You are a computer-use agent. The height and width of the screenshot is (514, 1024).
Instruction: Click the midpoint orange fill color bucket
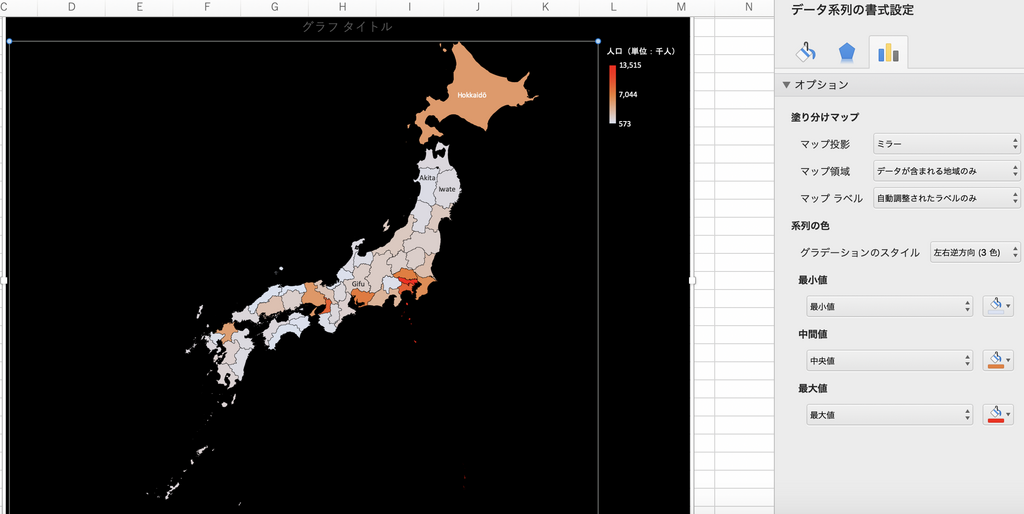[x=995, y=360]
